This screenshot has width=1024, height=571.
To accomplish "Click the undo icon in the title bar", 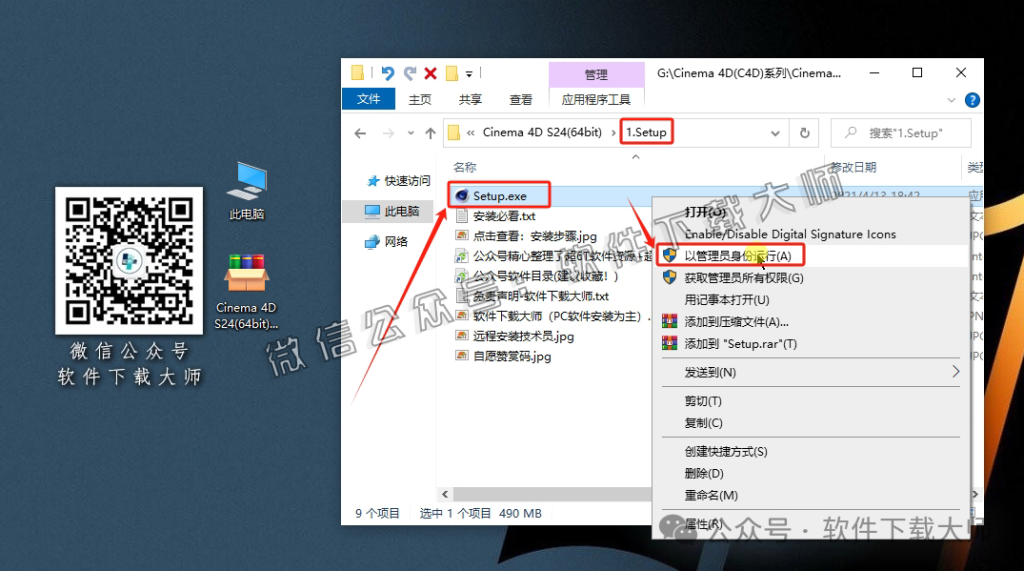I will [x=387, y=73].
